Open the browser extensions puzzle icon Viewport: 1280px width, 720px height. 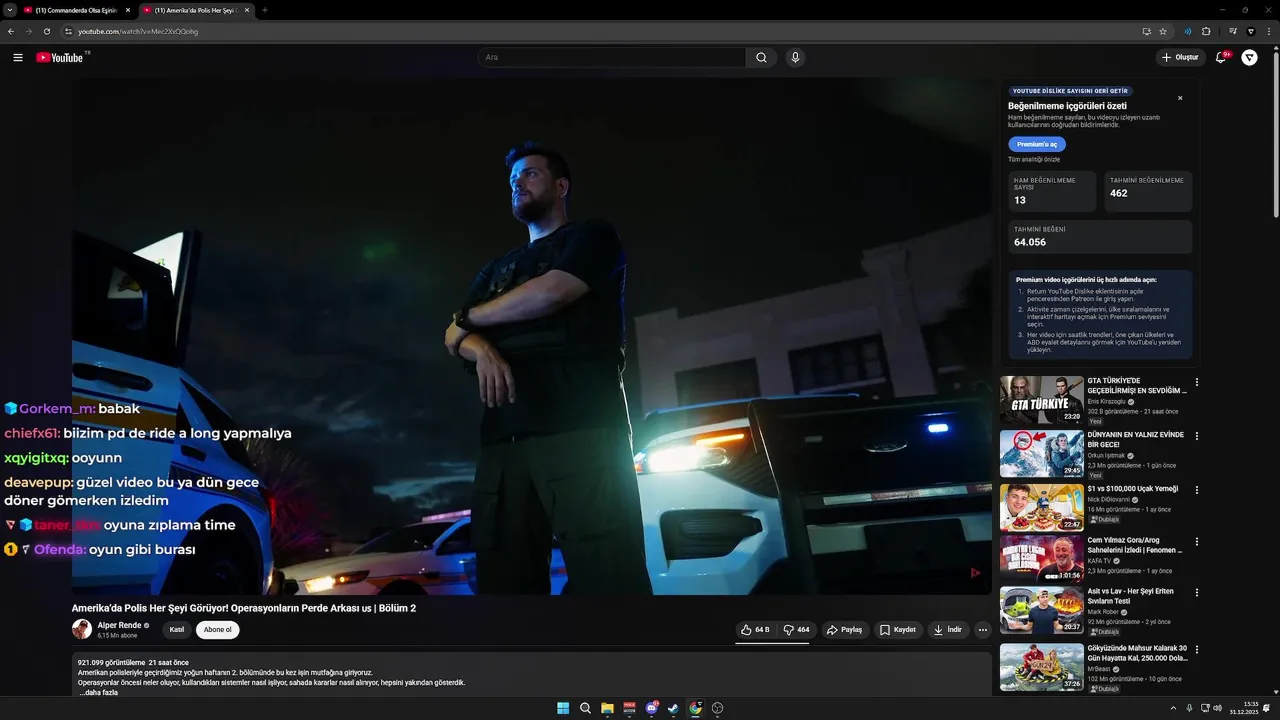pyautogui.click(x=1206, y=31)
